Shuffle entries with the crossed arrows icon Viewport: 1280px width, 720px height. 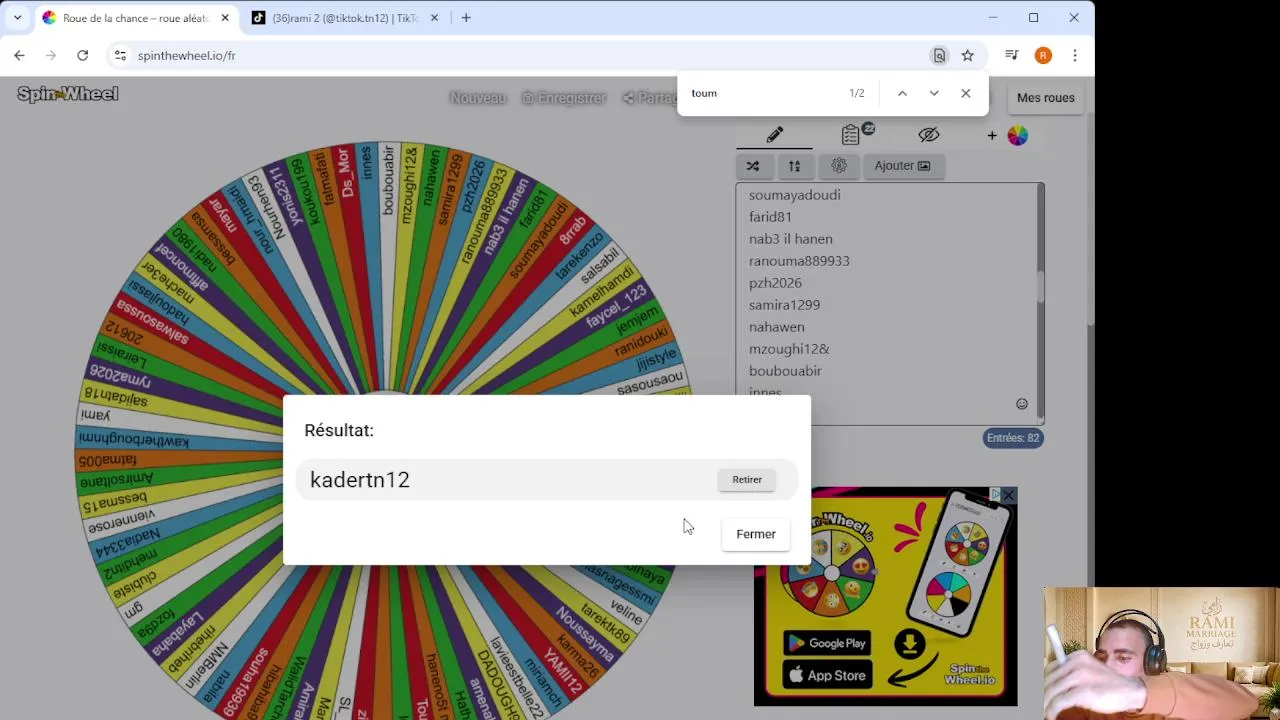click(753, 166)
